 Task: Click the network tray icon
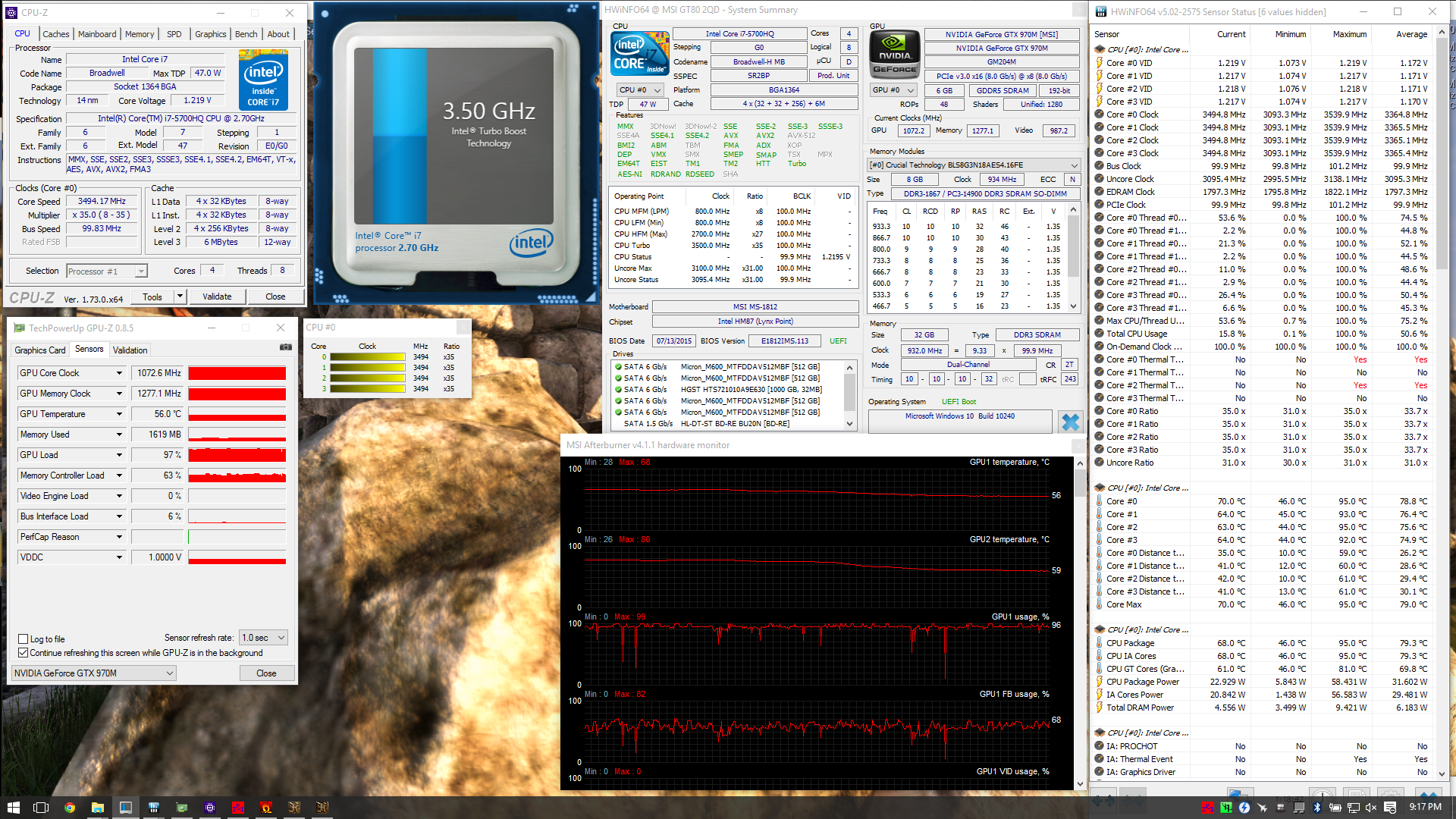coord(1354,808)
